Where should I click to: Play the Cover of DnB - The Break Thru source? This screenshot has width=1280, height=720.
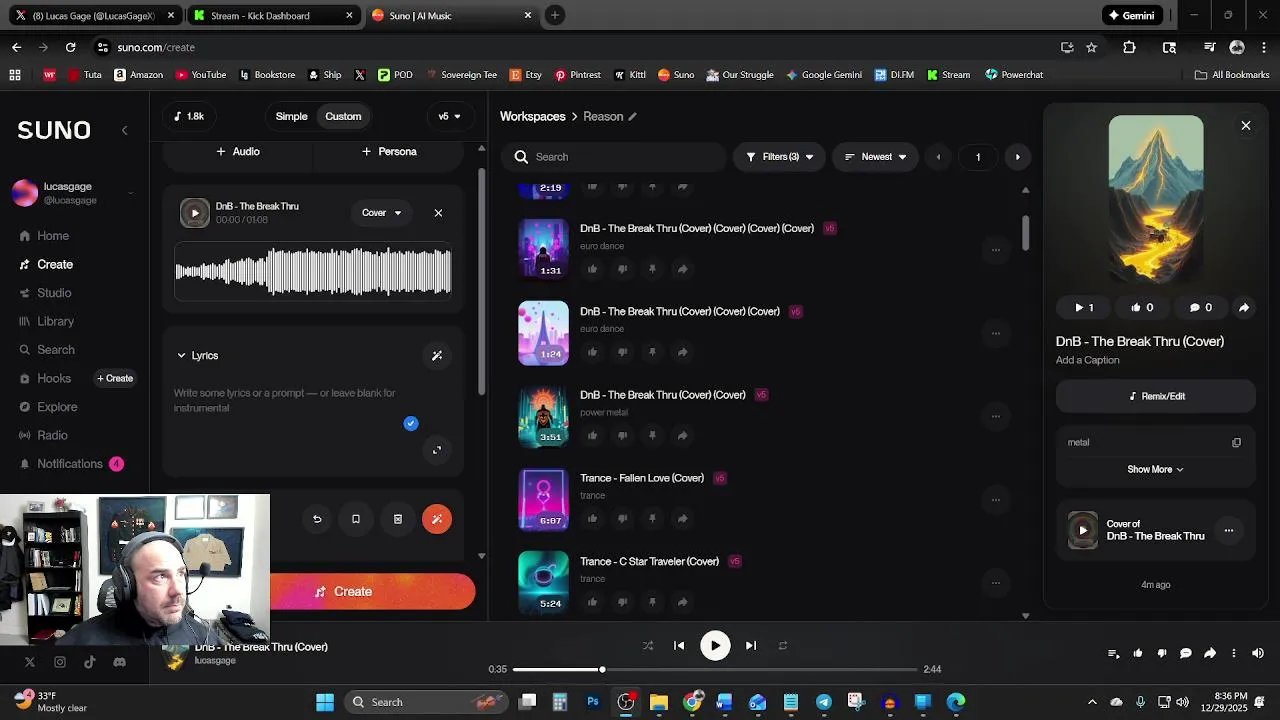1083,530
